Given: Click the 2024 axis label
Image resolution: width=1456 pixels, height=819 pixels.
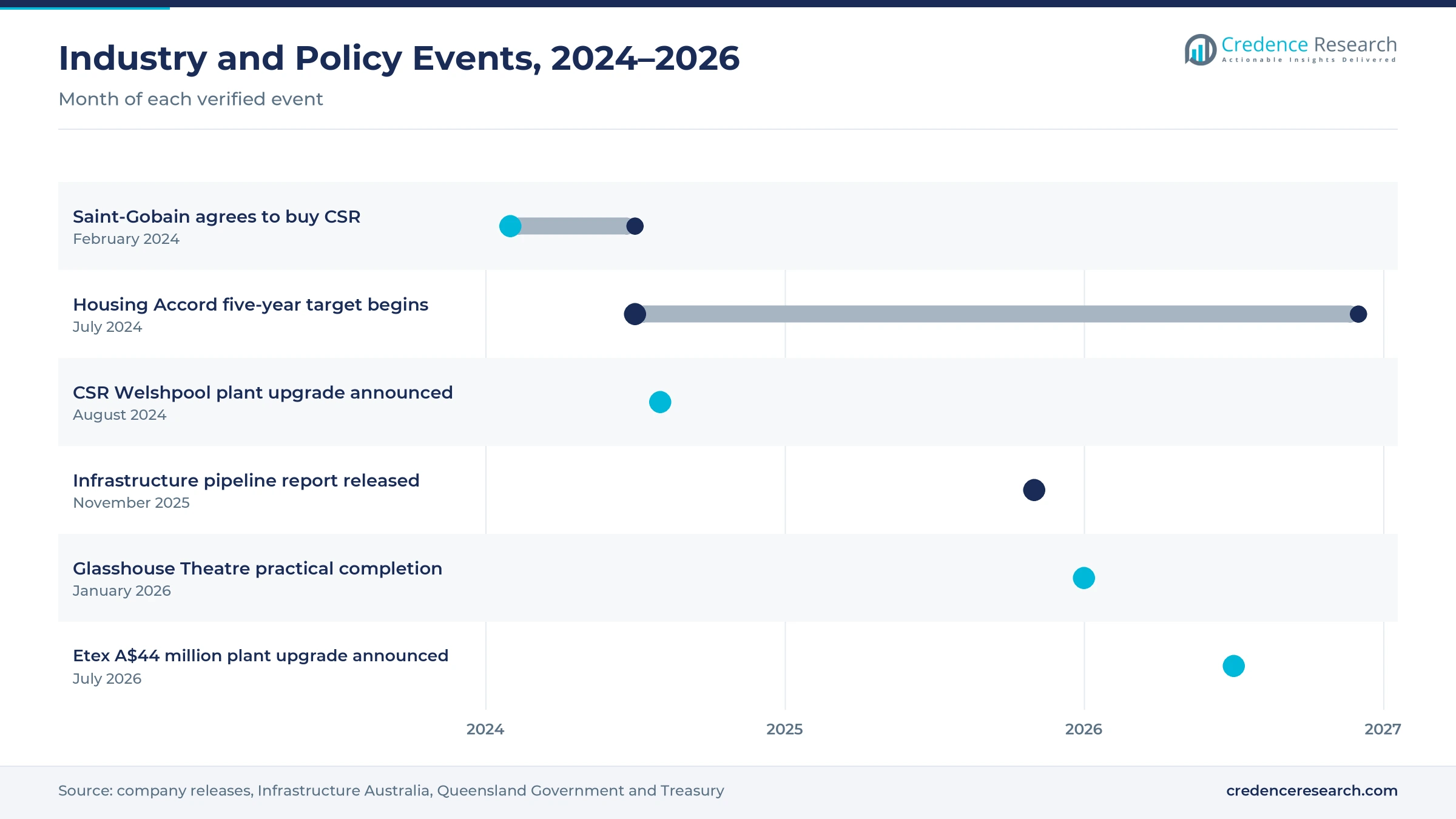Looking at the screenshot, I should (x=485, y=729).
